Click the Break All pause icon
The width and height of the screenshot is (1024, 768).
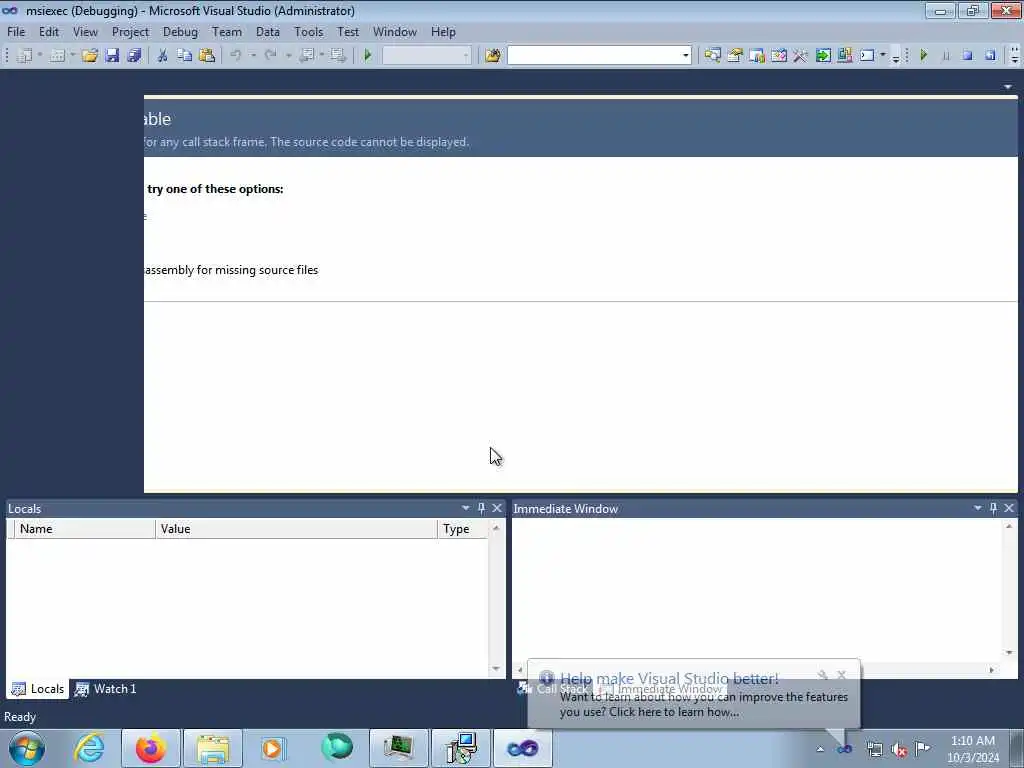tap(946, 56)
